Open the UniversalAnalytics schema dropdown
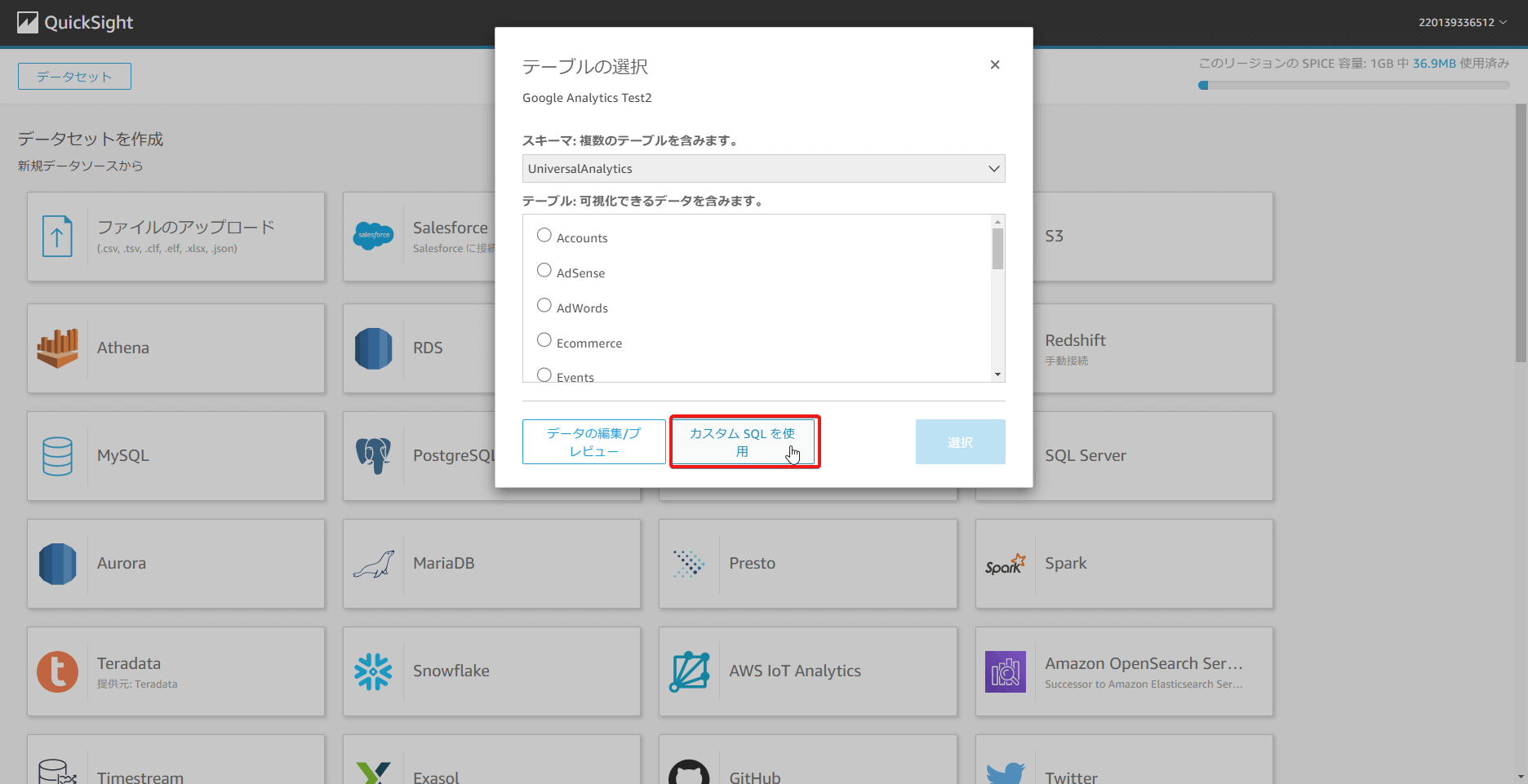 [764, 169]
